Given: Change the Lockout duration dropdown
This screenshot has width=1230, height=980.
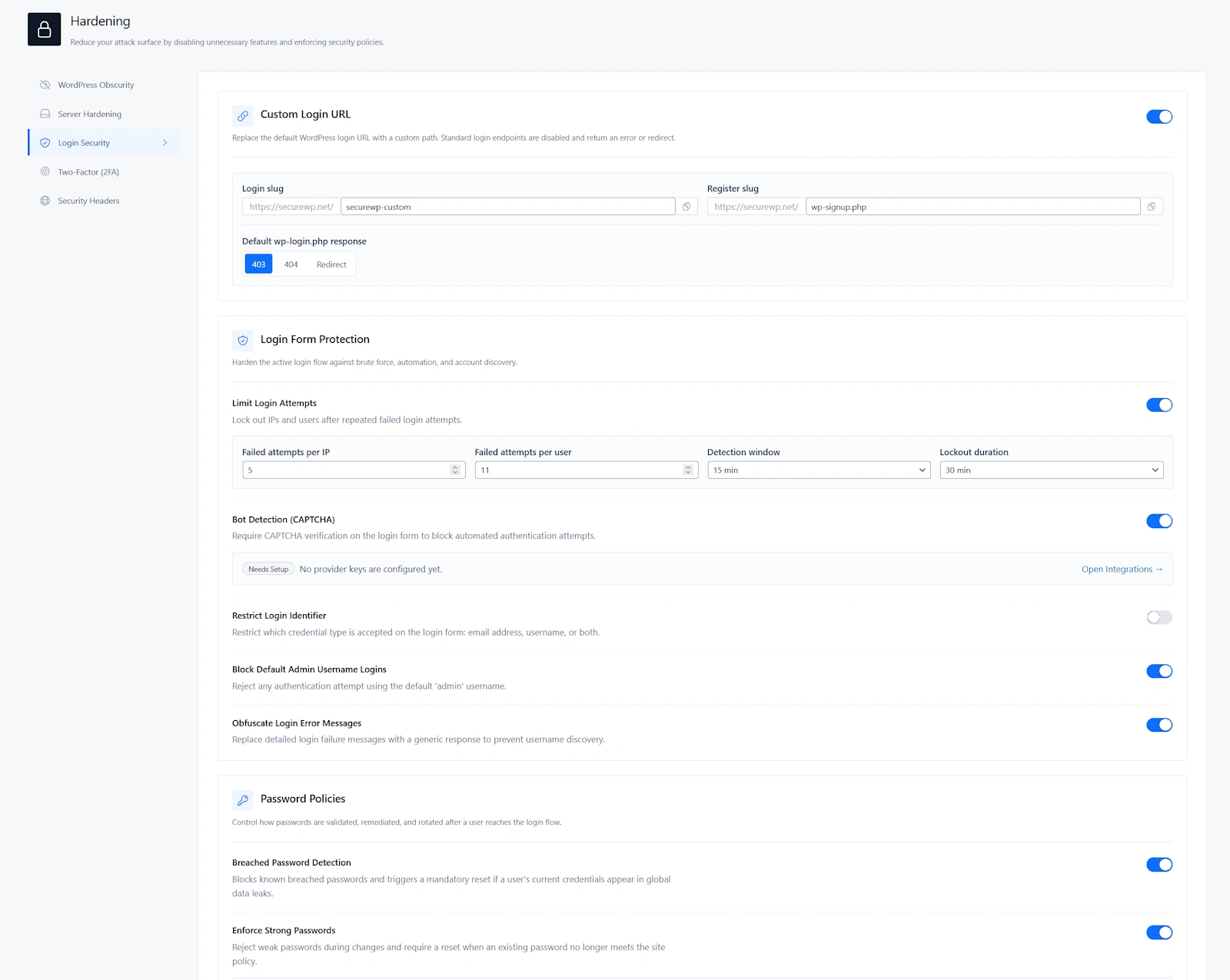Looking at the screenshot, I should (x=1051, y=470).
